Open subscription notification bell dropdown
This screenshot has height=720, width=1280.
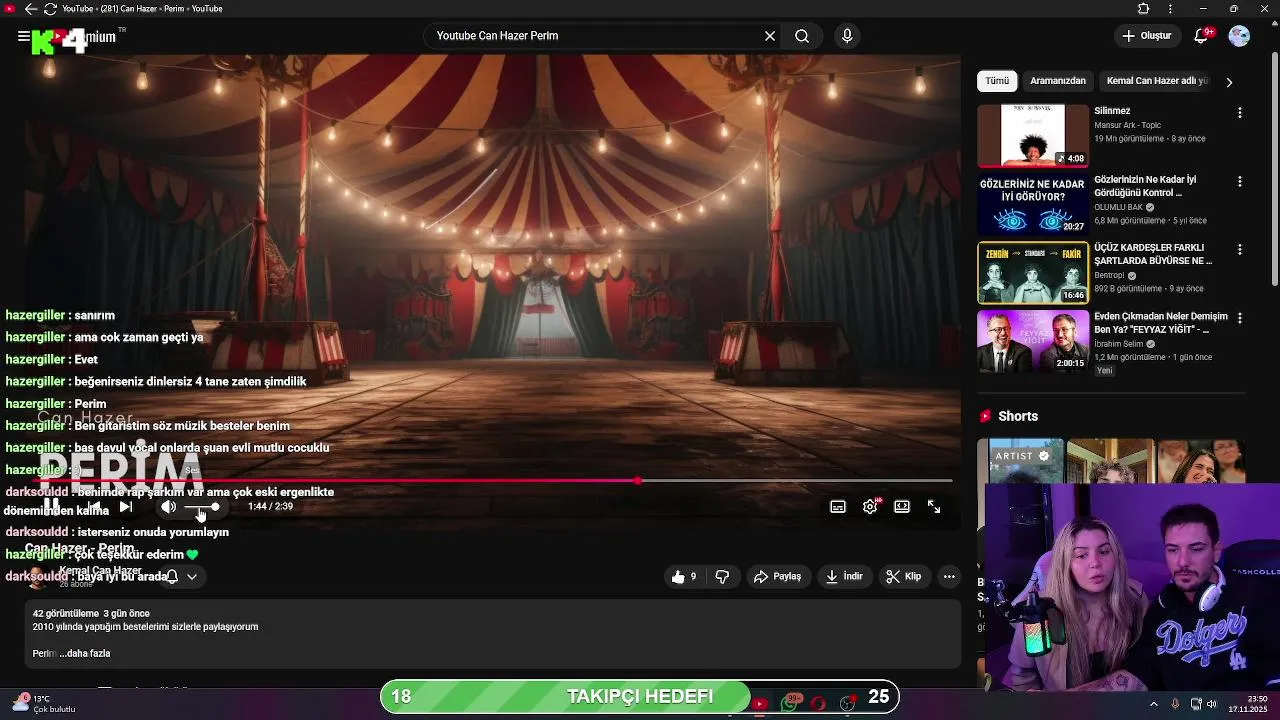tap(181, 577)
